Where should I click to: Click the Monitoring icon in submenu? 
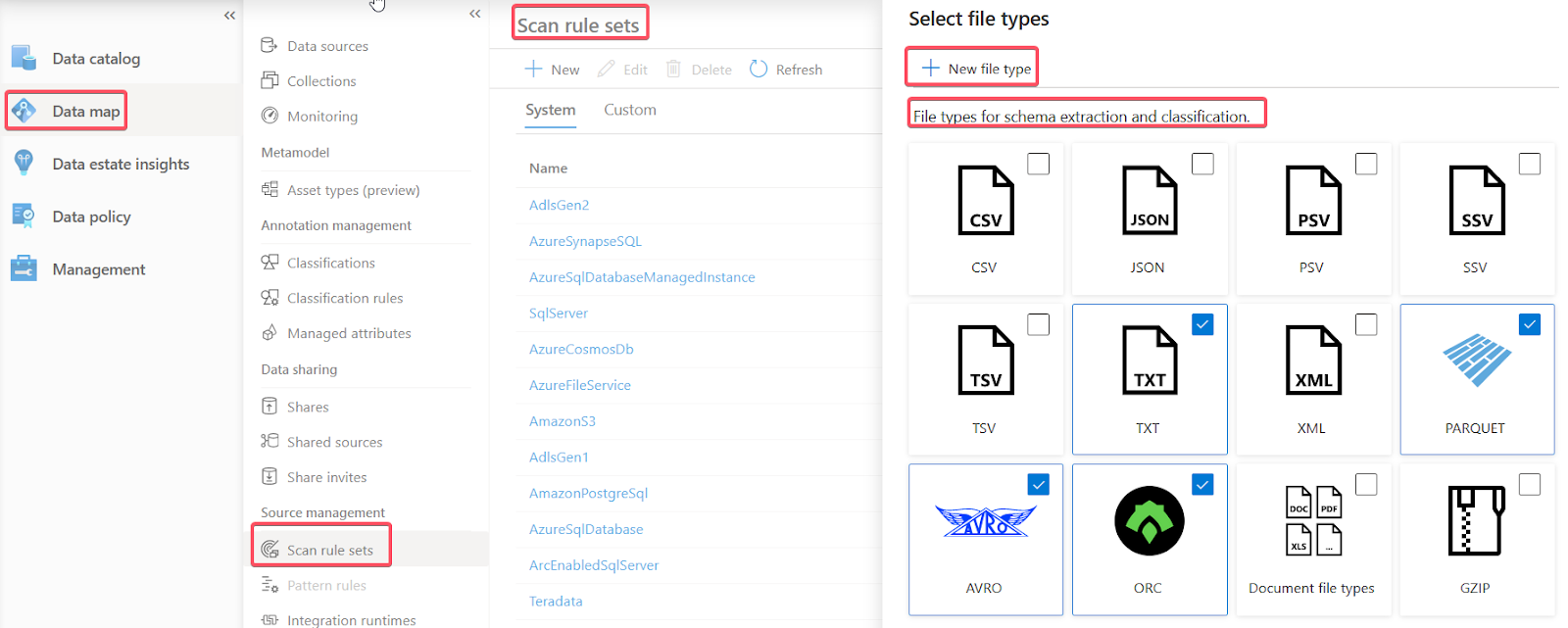pos(269,116)
